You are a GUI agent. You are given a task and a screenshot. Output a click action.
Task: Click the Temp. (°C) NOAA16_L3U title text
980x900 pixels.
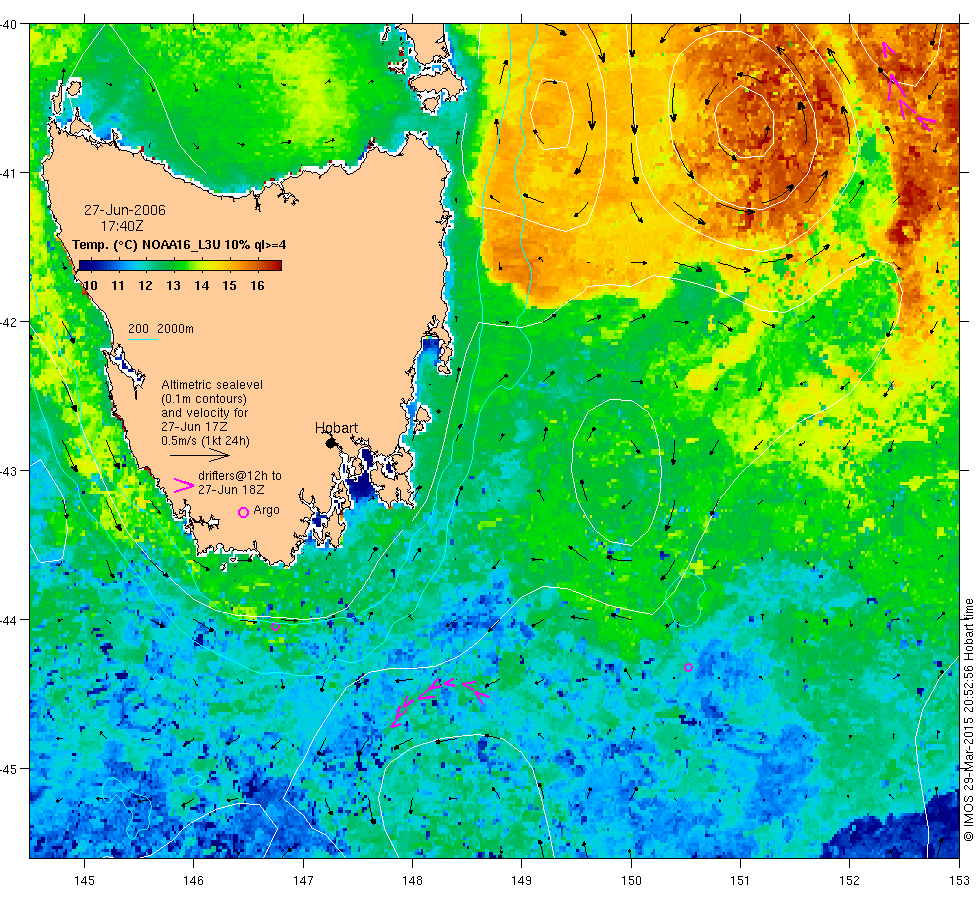[x=179, y=245]
